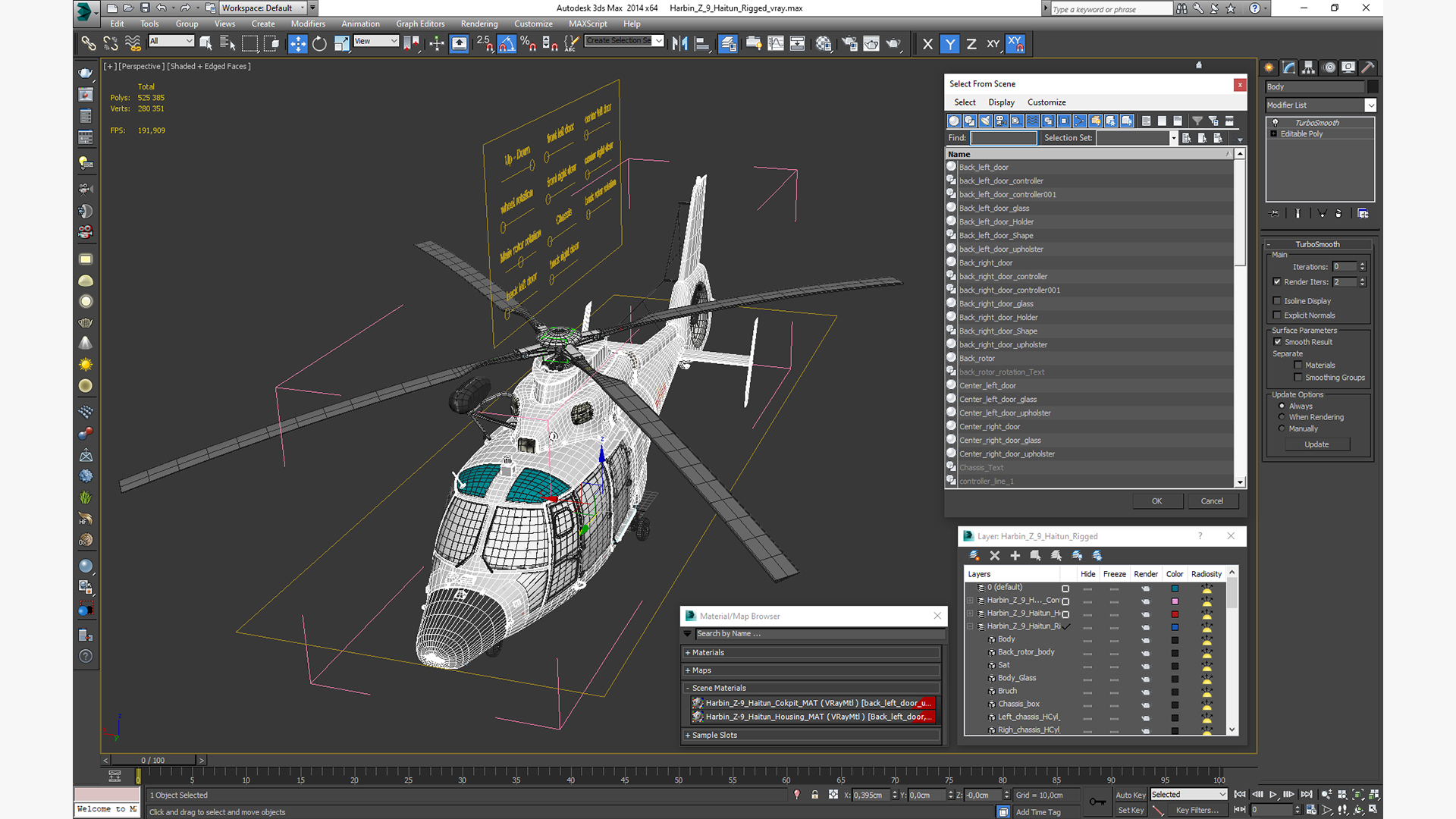The height and width of the screenshot is (819, 1456).
Task: Select the Rotate tool in main toolbar
Action: point(319,44)
